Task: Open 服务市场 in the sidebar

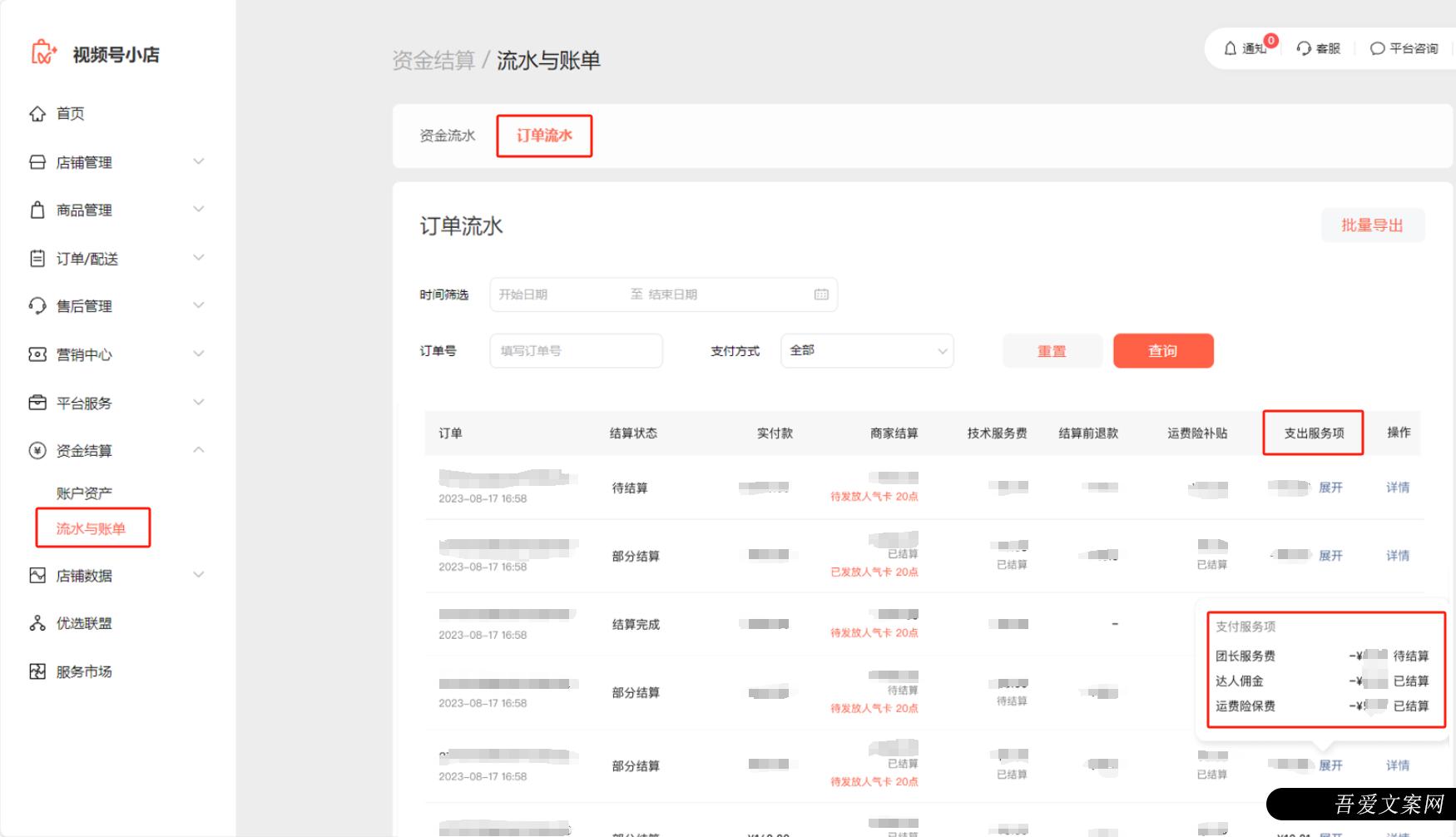Action: click(x=84, y=671)
